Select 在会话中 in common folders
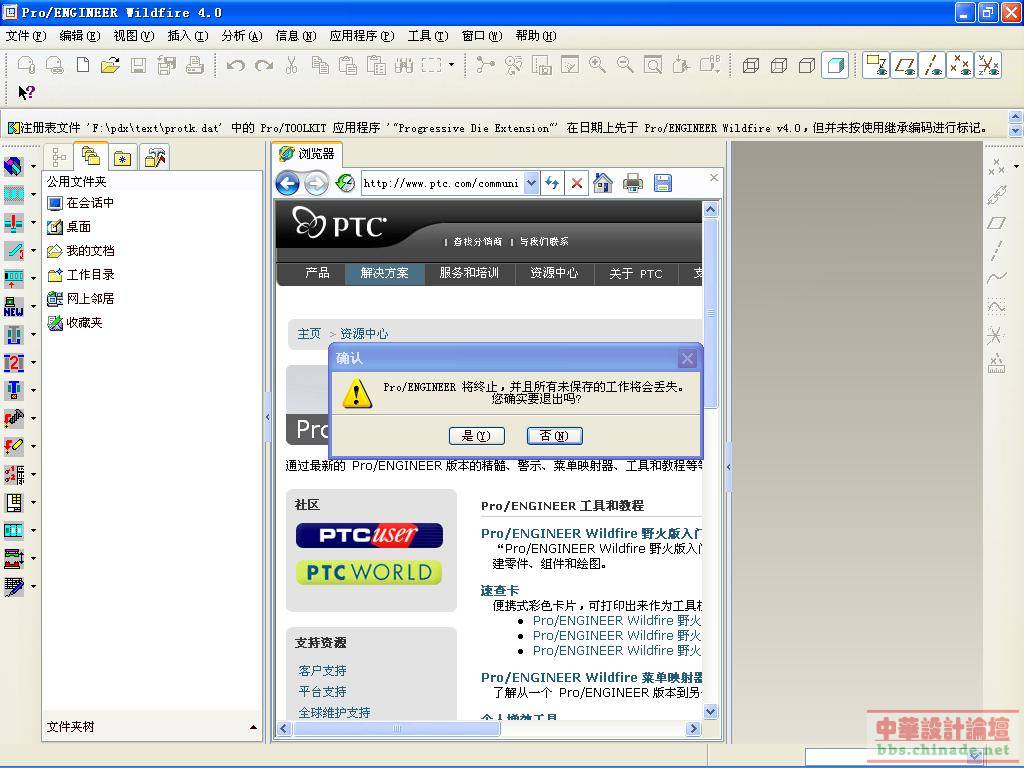Image resolution: width=1024 pixels, height=768 pixels. [x=80, y=203]
